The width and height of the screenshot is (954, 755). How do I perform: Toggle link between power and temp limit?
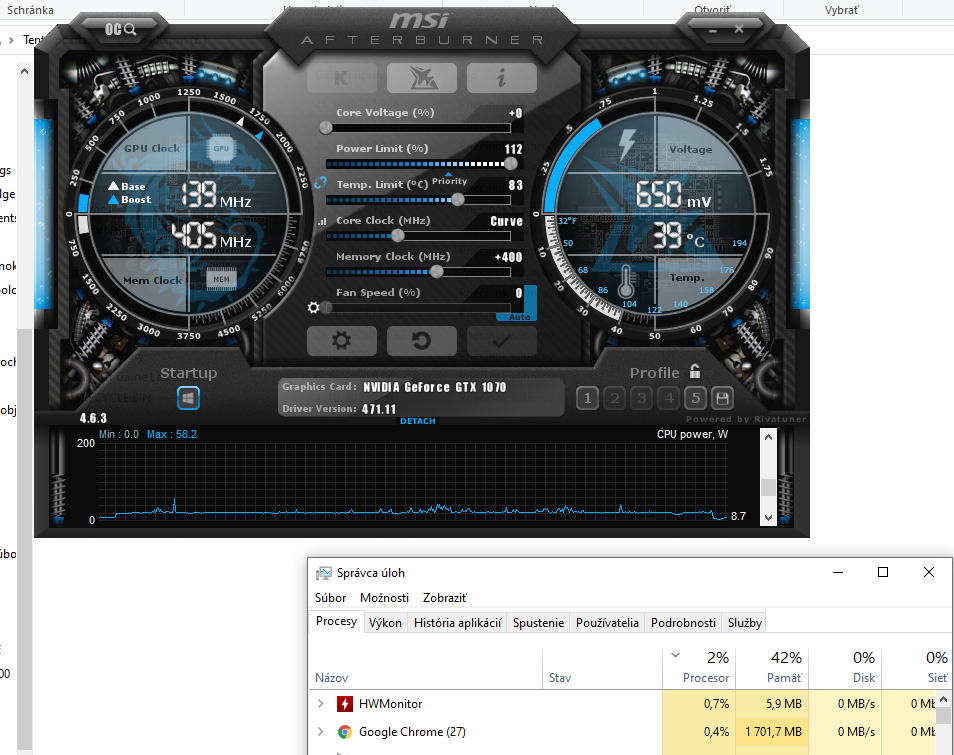click(321, 183)
